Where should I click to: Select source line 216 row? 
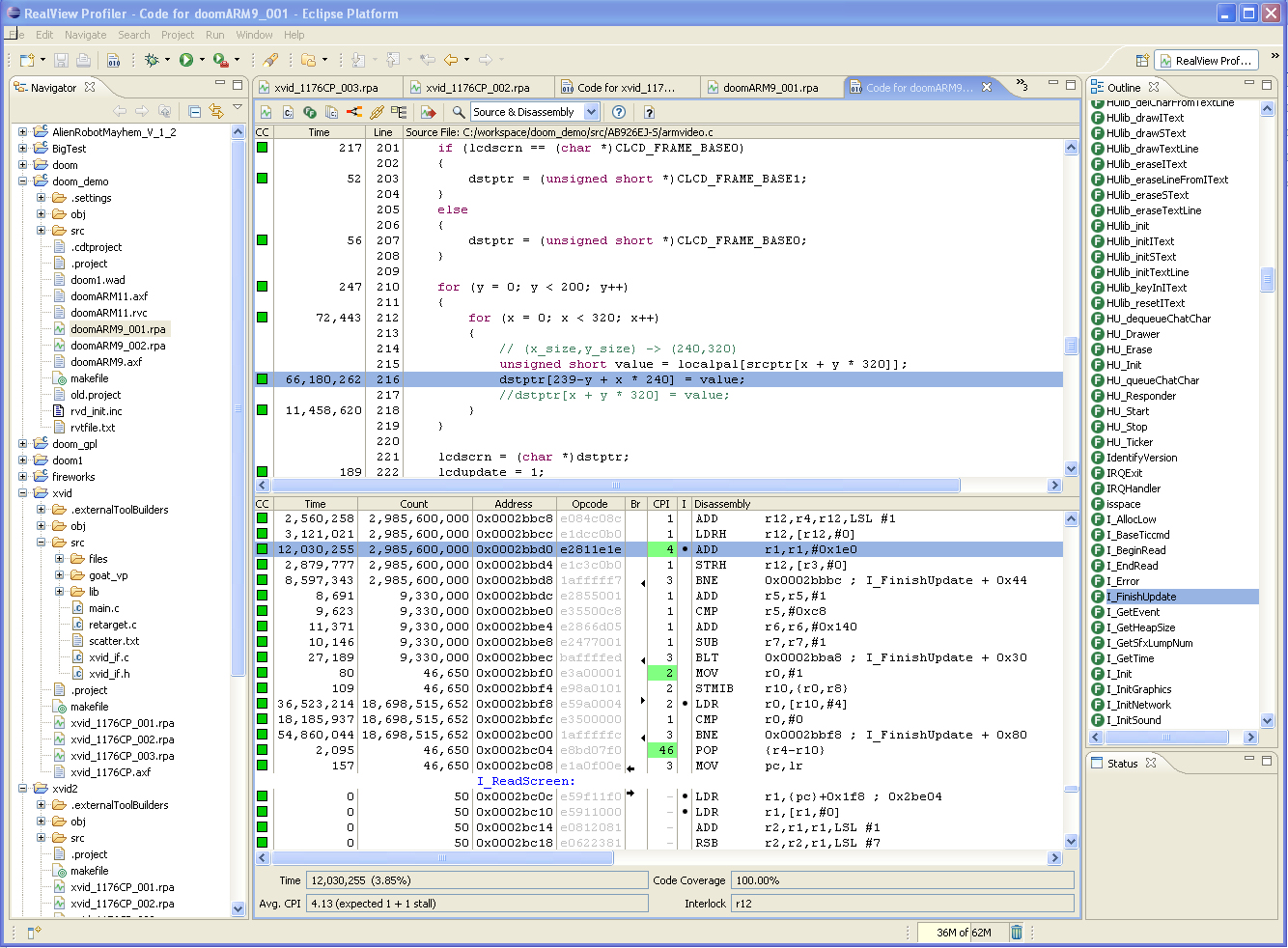[x=658, y=379]
